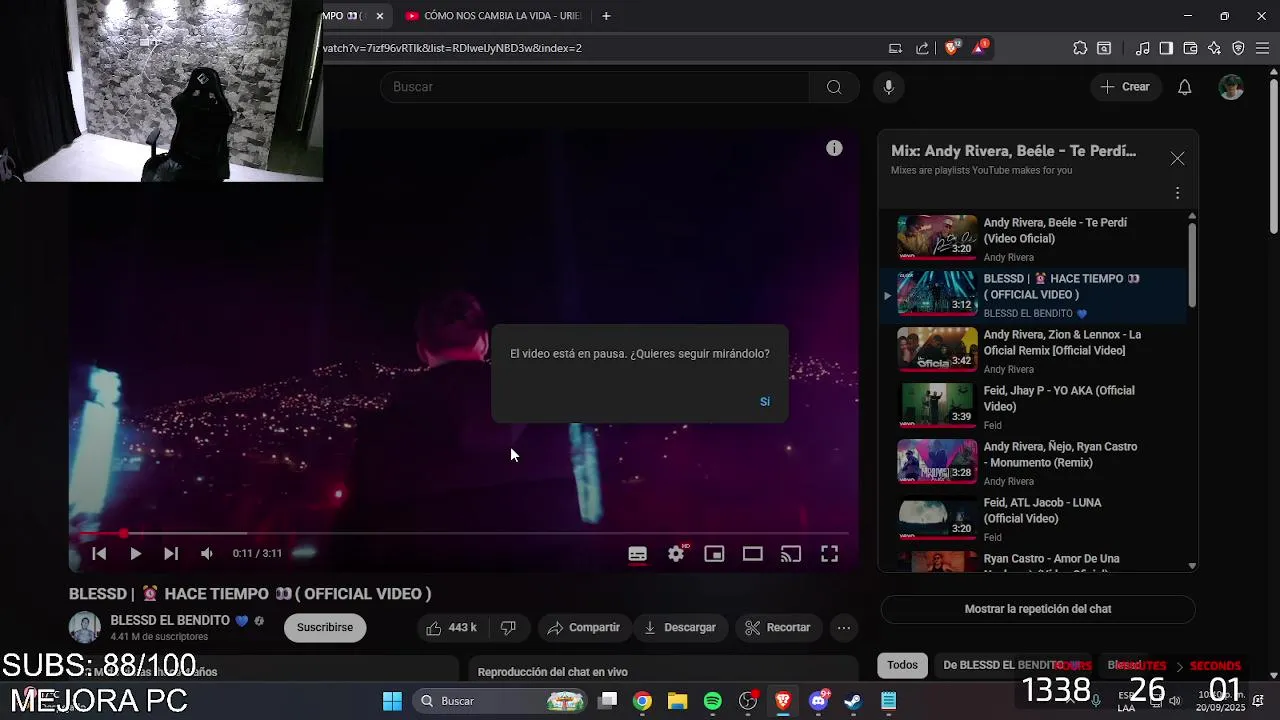Open the account avatar menu
This screenshot has height=720, width=1280.
coord(1231,87)
